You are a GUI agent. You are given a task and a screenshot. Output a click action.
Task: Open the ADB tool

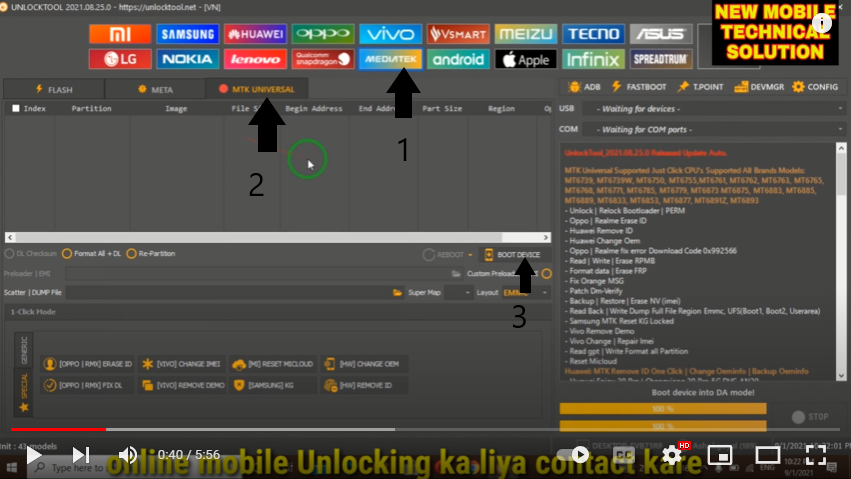tap(584, 87)
